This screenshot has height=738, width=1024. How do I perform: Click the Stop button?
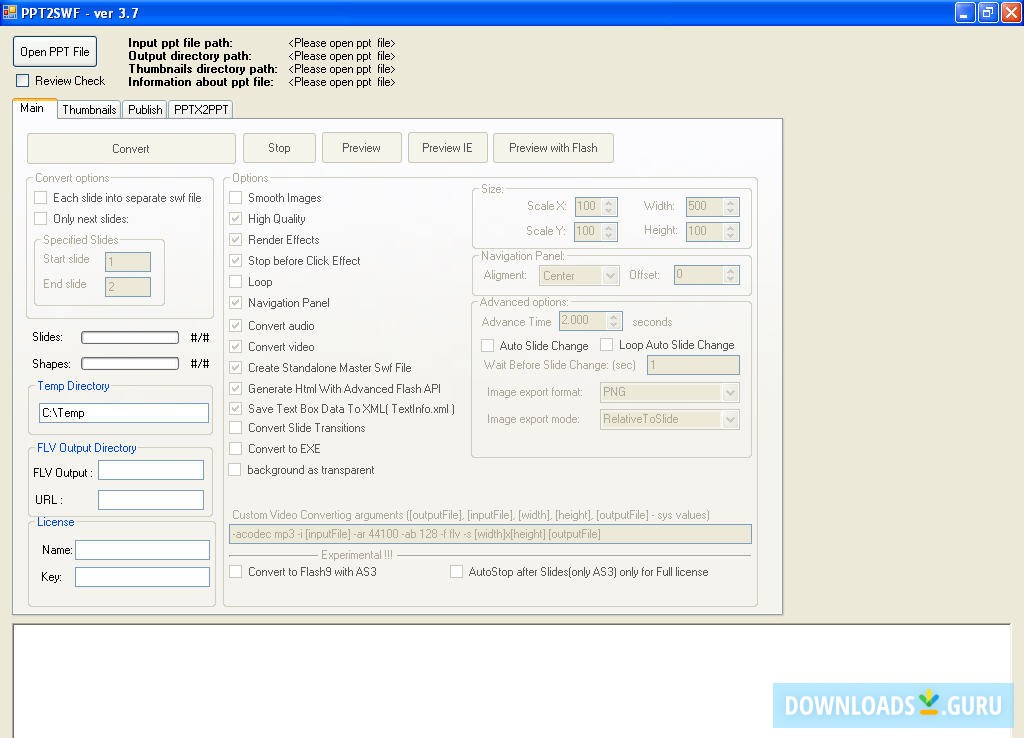click(279, 147)
